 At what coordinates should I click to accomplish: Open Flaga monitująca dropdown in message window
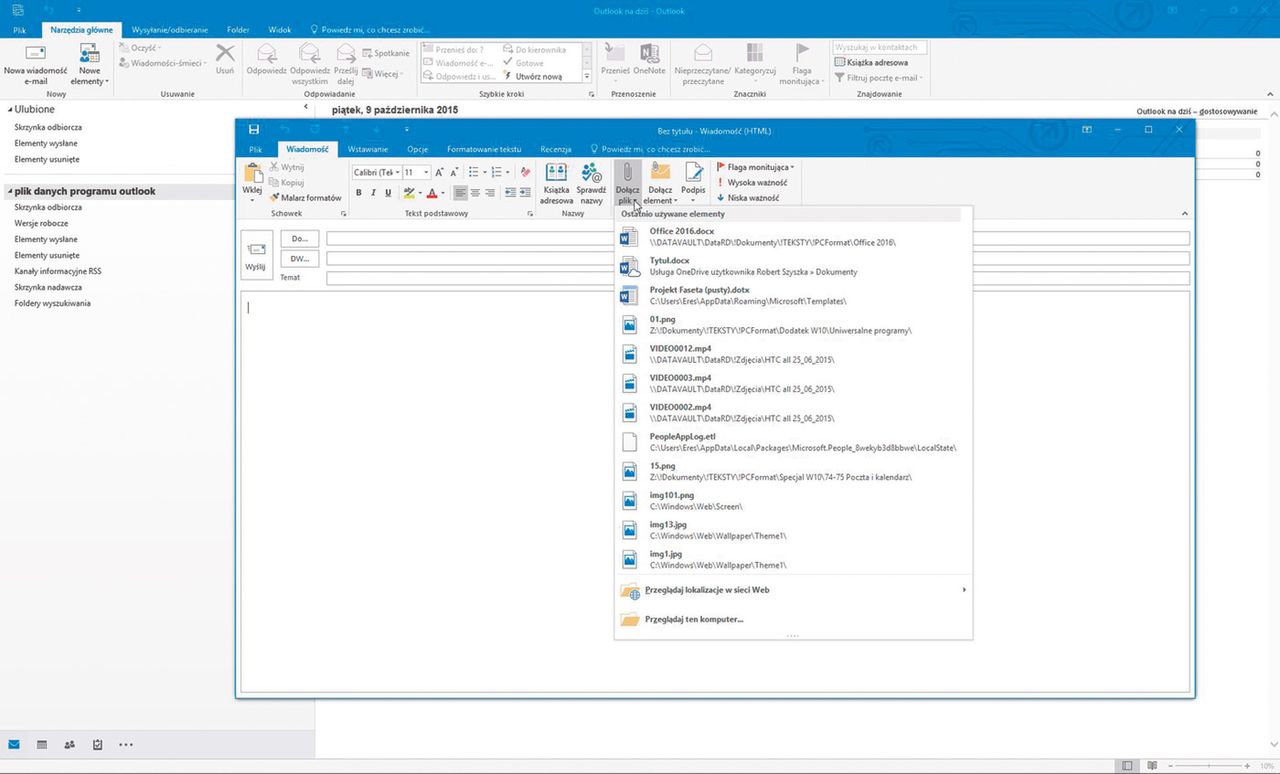point(755,168)
